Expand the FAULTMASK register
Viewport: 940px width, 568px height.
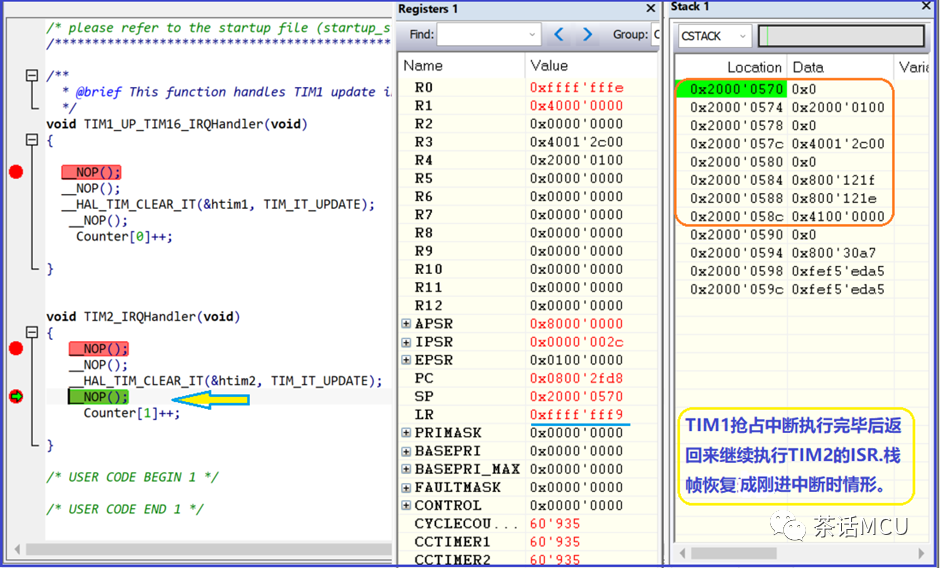point(406,487)
